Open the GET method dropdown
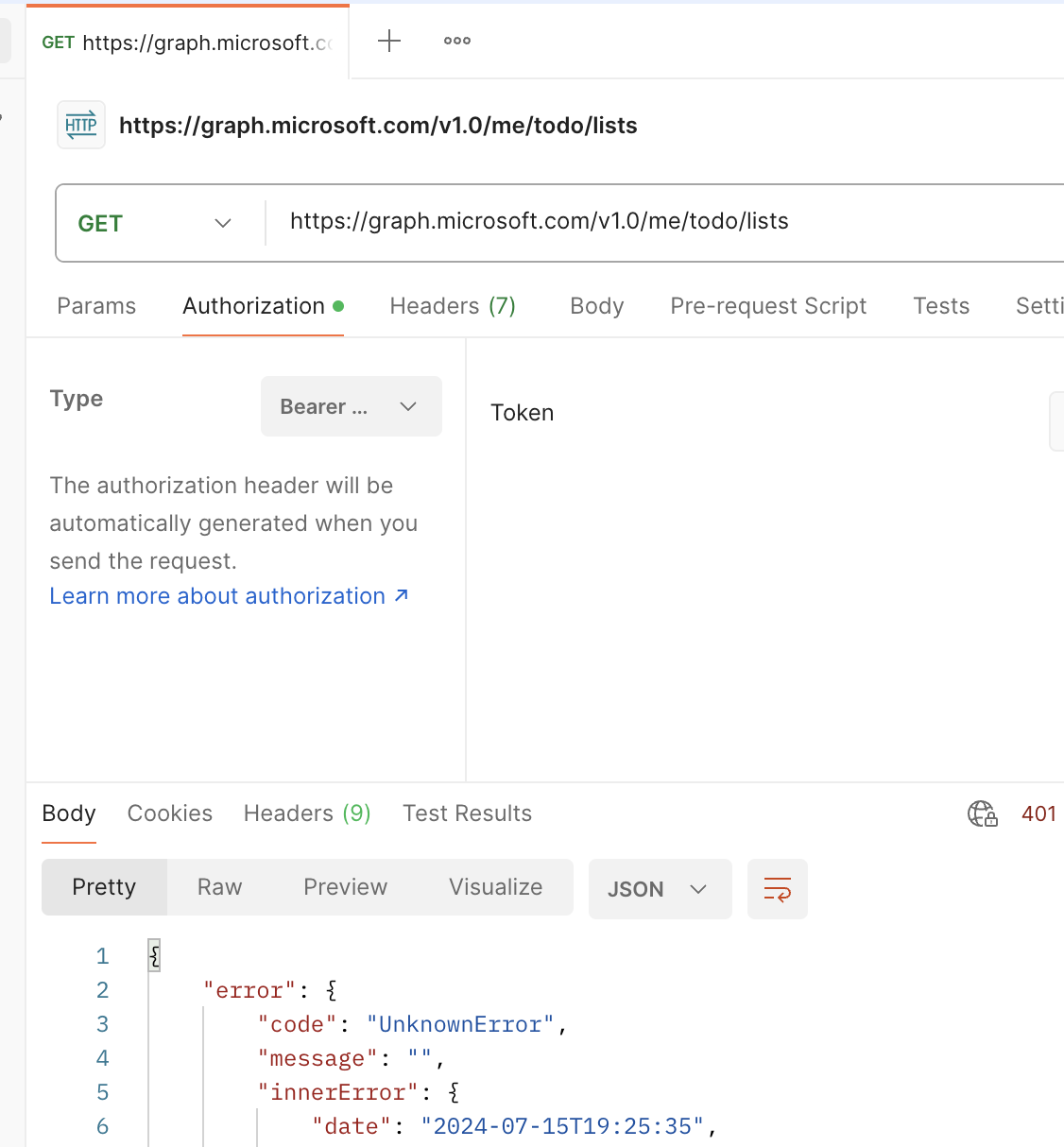 pos(155,223)
